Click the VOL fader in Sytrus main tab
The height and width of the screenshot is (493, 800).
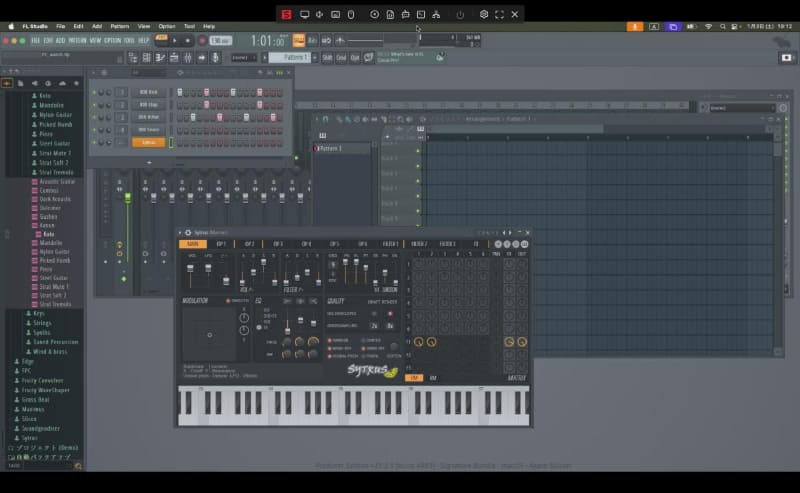tap(190, 268)
